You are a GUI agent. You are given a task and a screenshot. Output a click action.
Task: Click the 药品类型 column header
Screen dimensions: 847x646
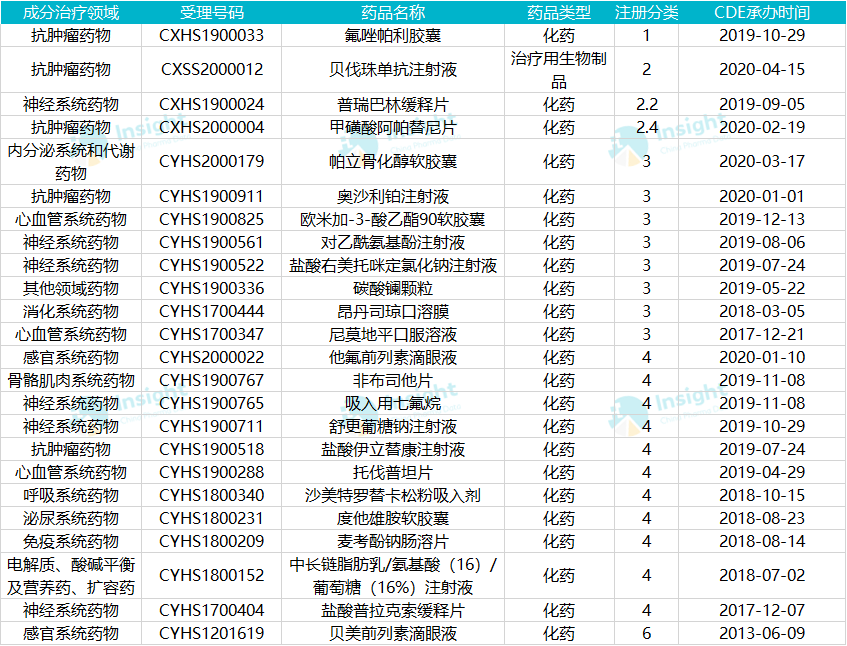pyautogui.click(x=559, y=12)
